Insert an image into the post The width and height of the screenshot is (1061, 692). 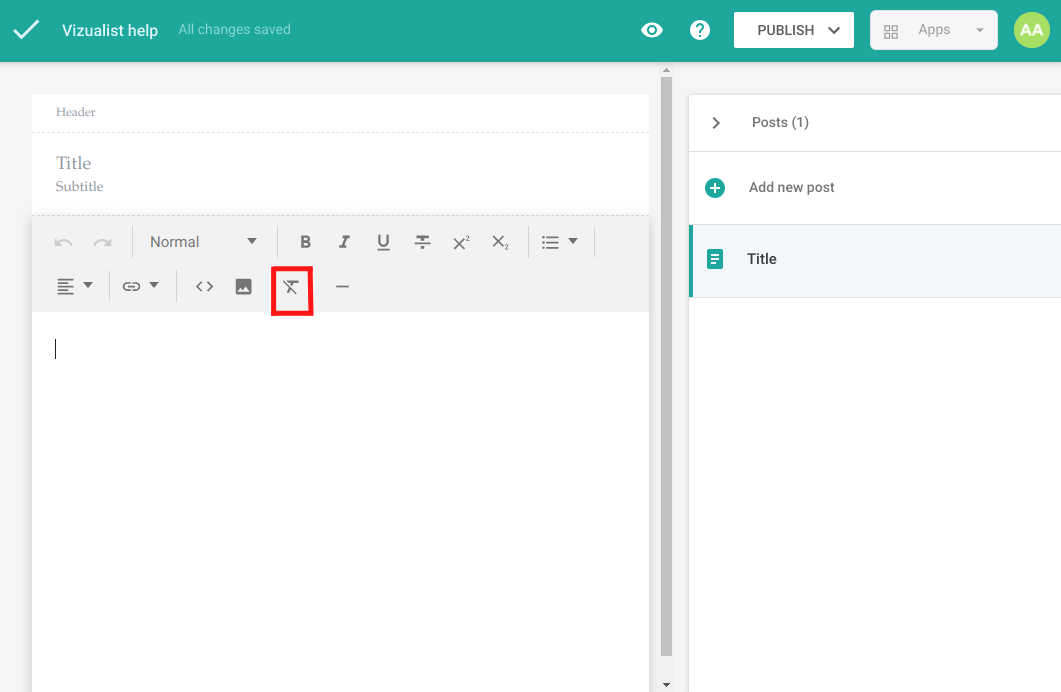click(243, 287)
